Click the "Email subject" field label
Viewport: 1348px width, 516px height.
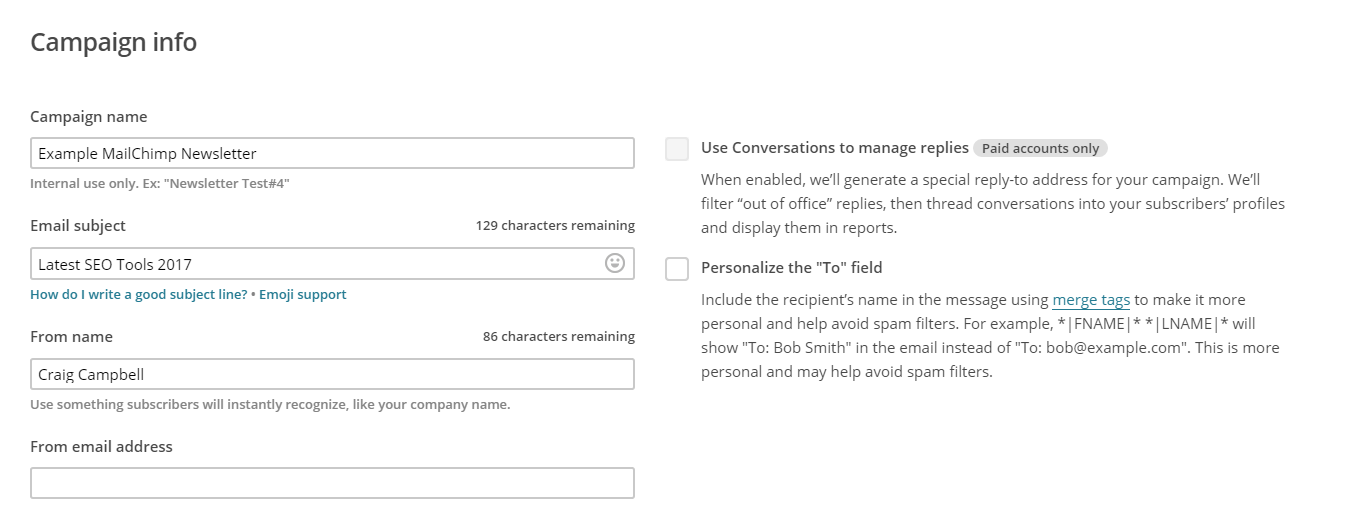click(x=78, y=226)
